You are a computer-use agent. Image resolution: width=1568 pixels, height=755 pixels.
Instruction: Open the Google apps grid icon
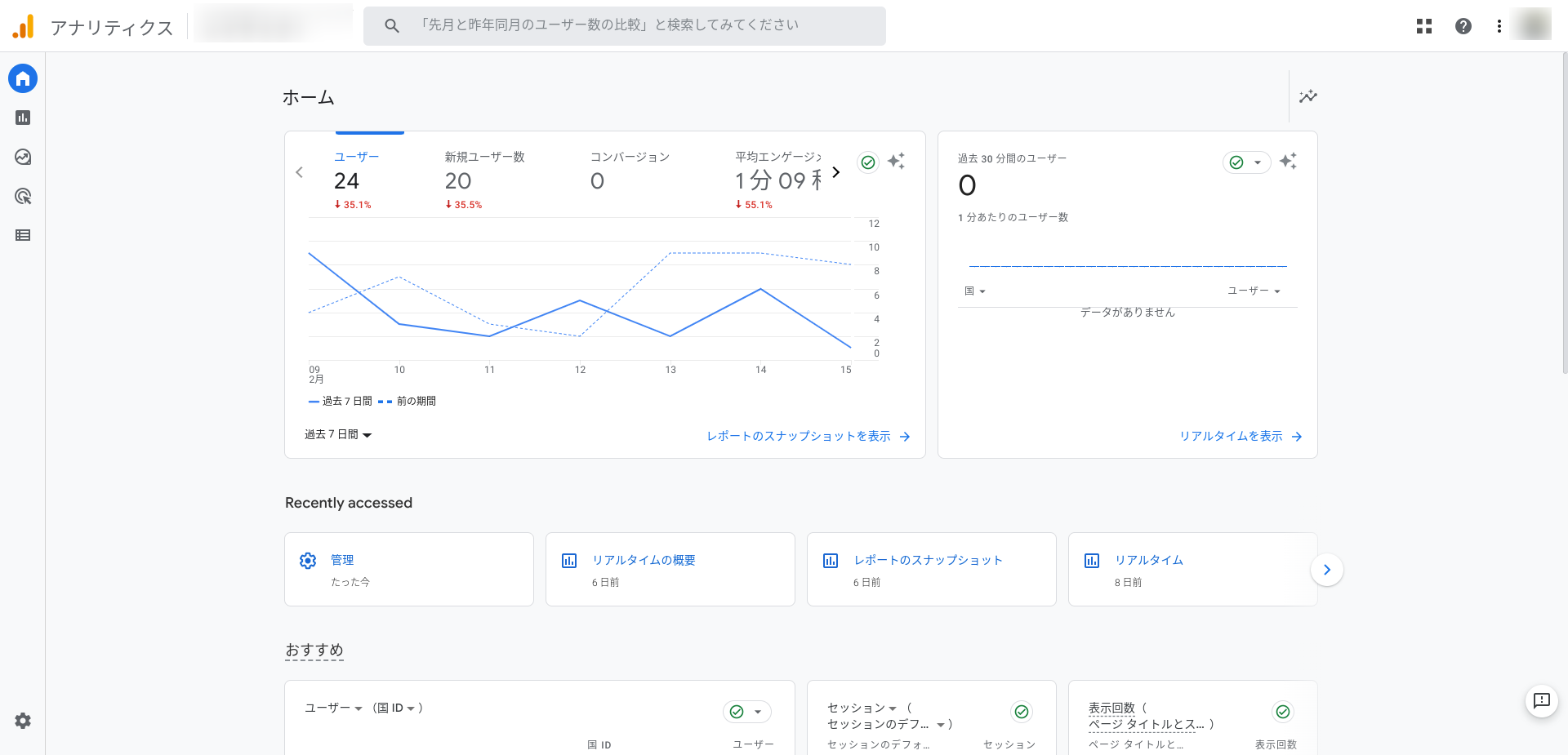(1424, 26)
